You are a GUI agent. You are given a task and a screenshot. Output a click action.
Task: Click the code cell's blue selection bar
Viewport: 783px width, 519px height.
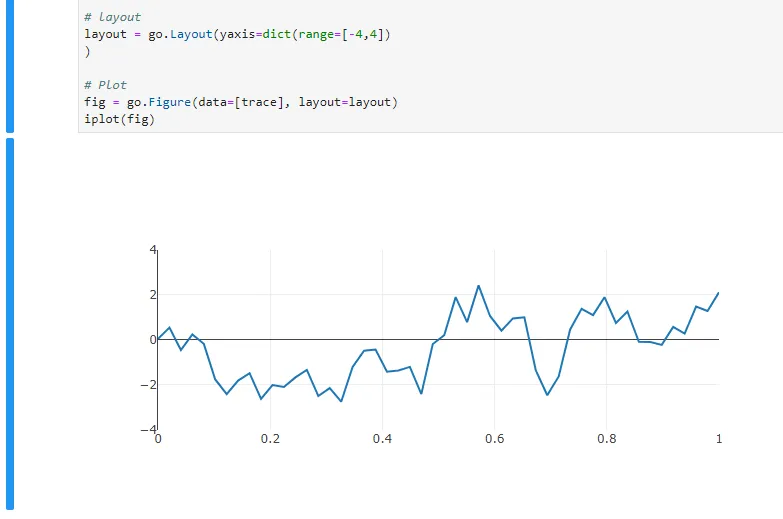[10, 66]
